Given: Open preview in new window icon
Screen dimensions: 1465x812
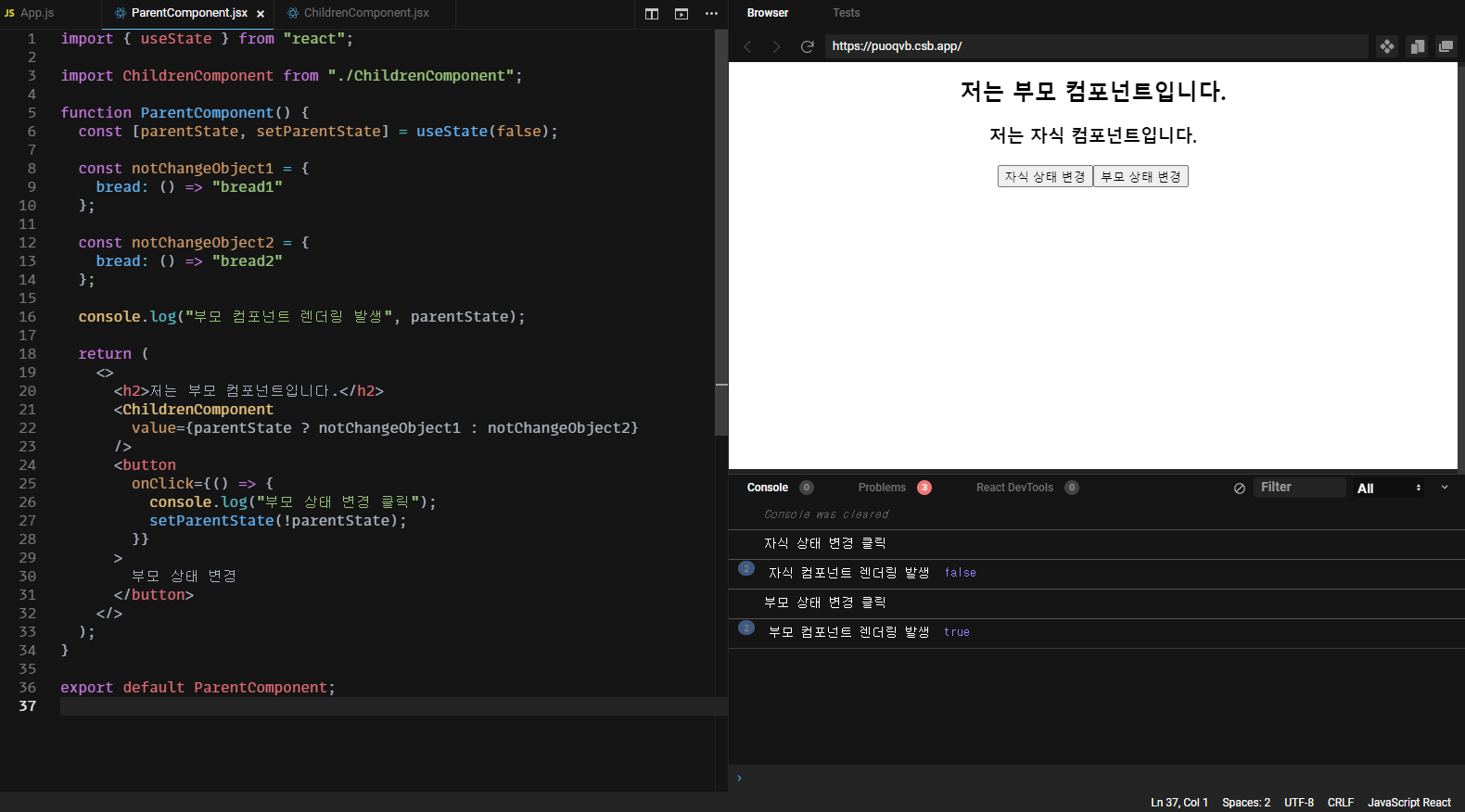Looking at the screenshot, I should (1446, 46).
